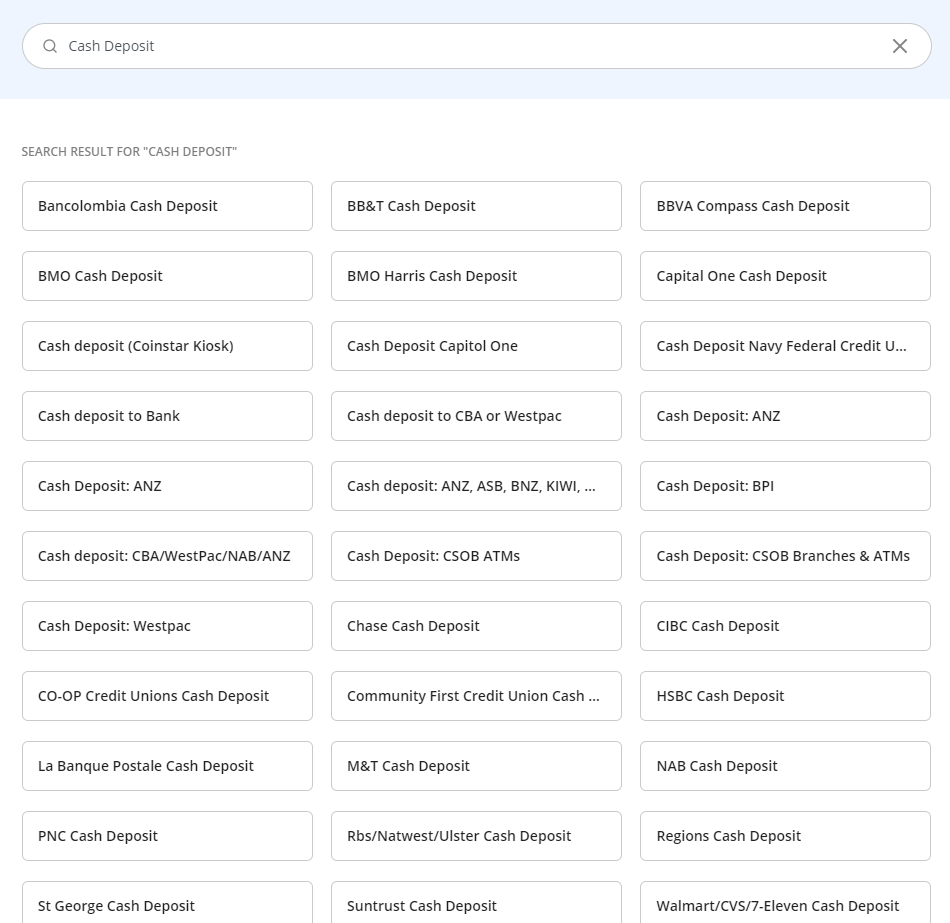Viewport: 950px width, 923px height.
Task: Select Cash Deposit: Westpac
Action: pos(167,626)
